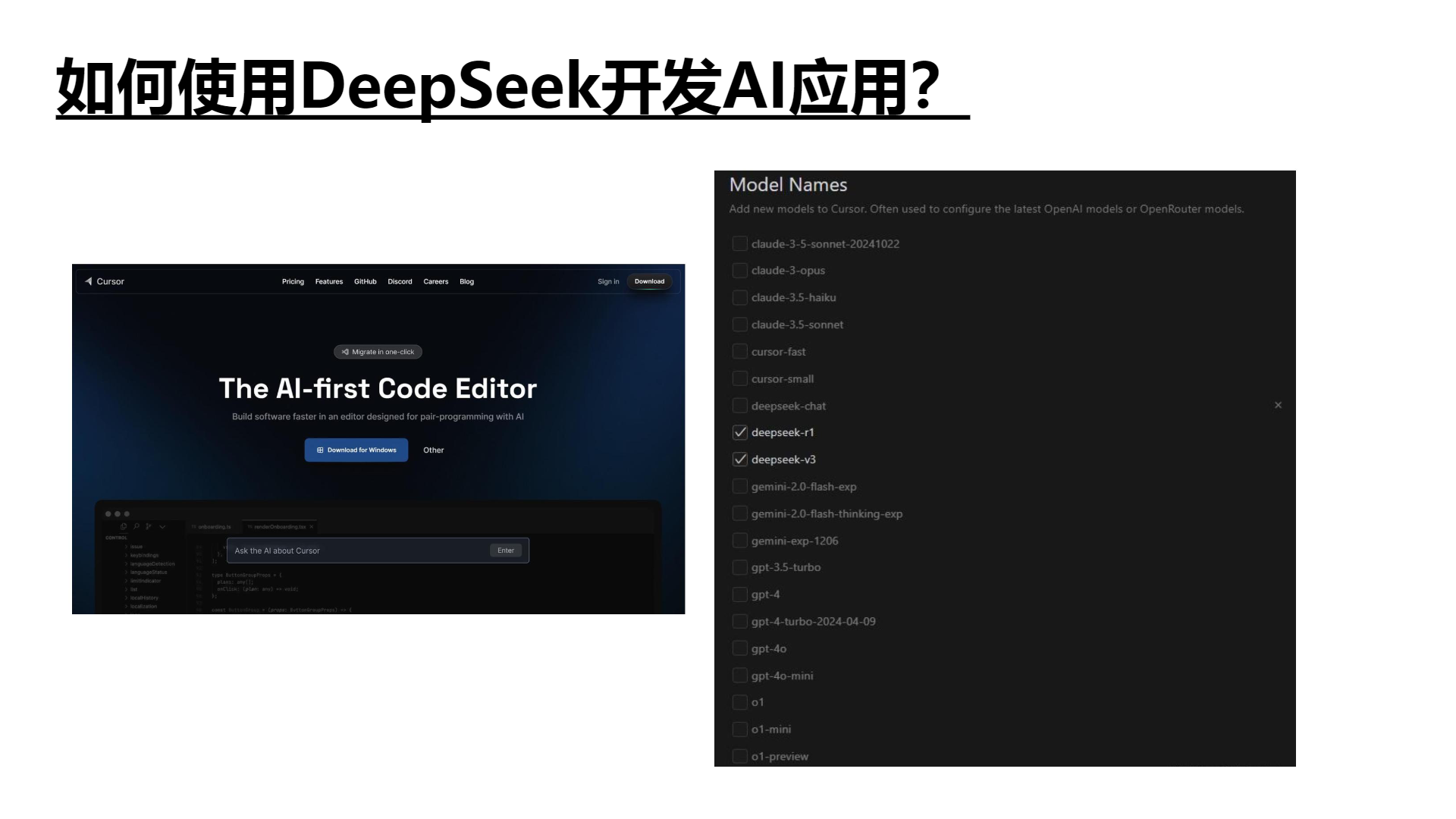Image resolution: width=1456 pixels, height=819 pixels.
Task: Remove deepseek-chat model with X icon
Action: [1278, 405]
